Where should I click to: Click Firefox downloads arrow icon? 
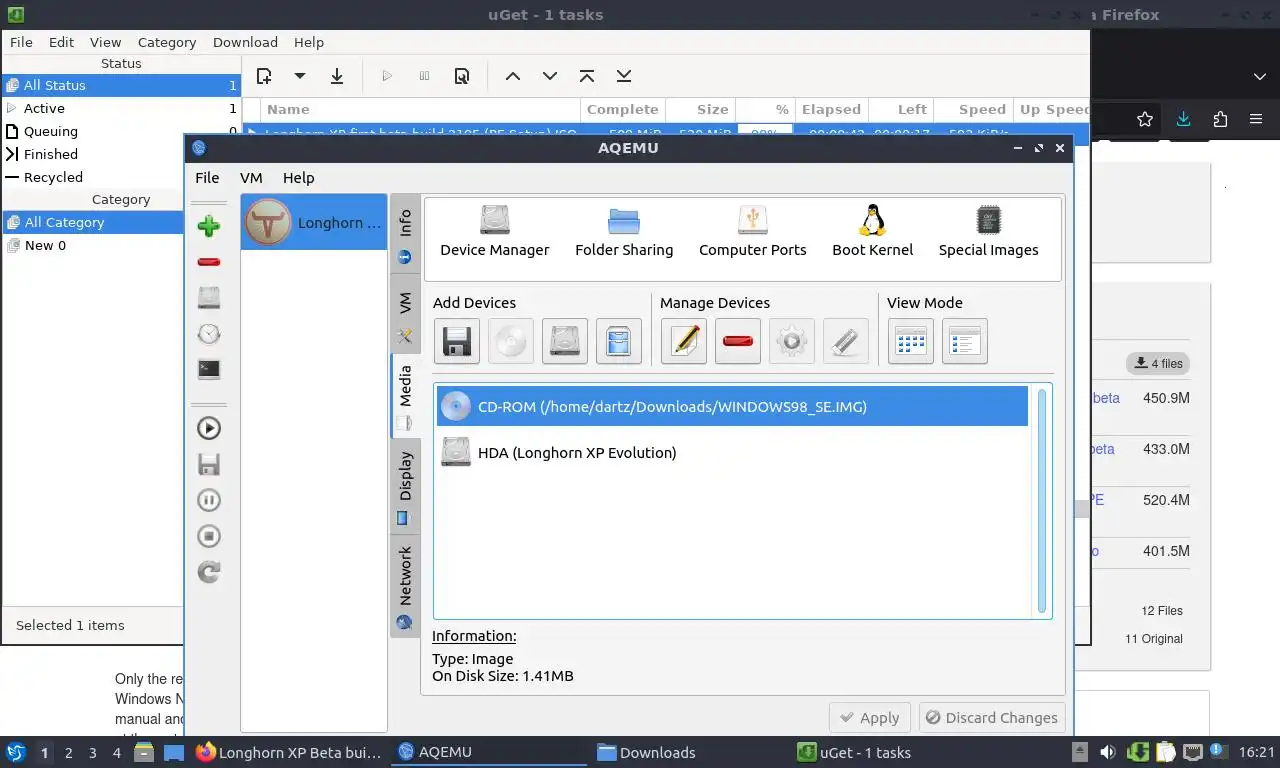(1183, 119)
